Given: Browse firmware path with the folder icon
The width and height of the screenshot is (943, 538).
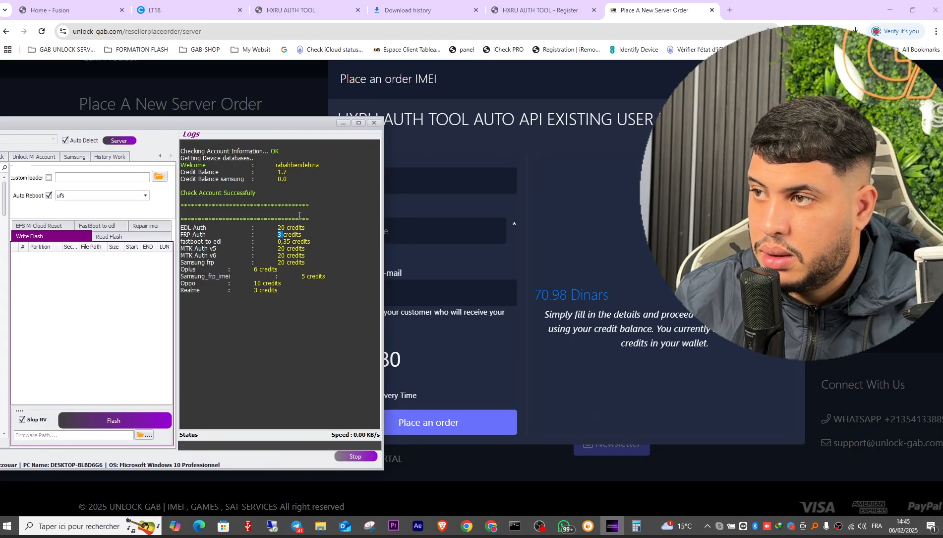Looking at the screenshot, I should coord(144,435).
